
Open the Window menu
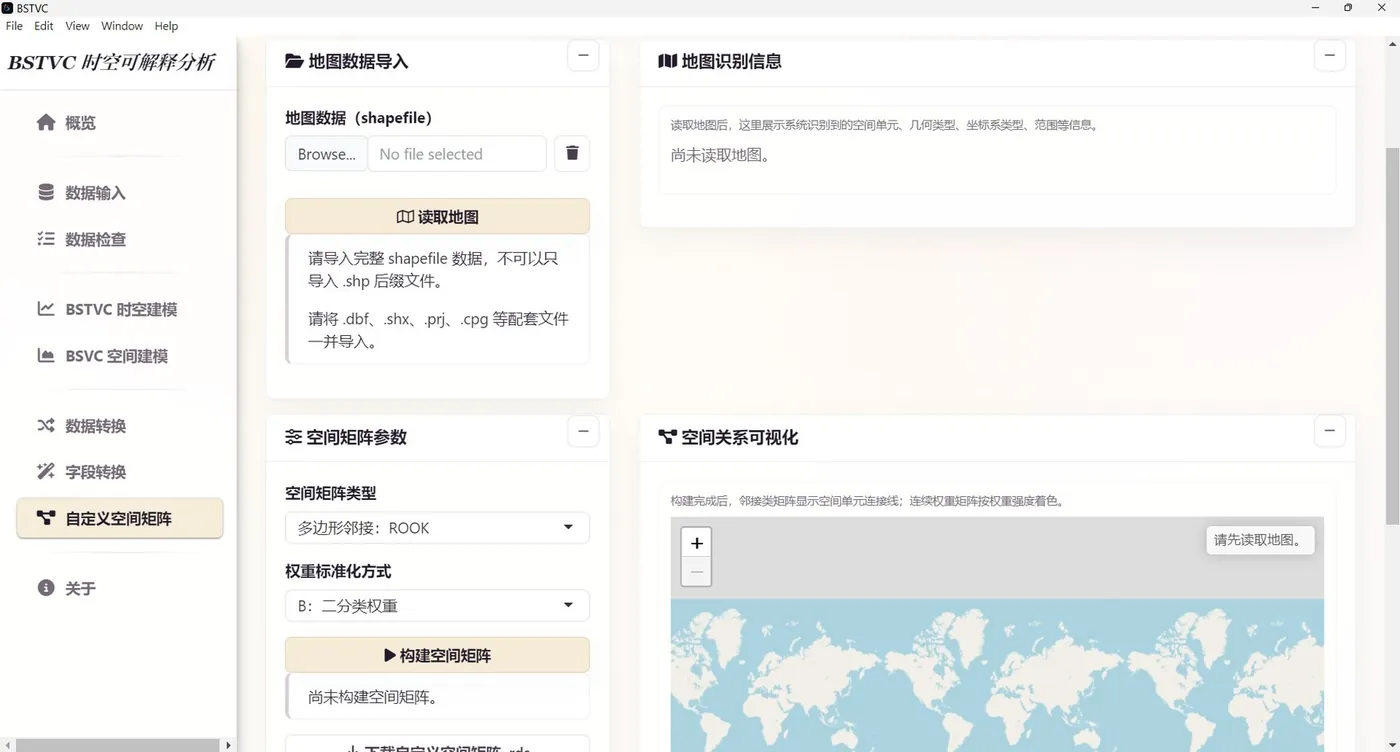(x=122, y=26)
